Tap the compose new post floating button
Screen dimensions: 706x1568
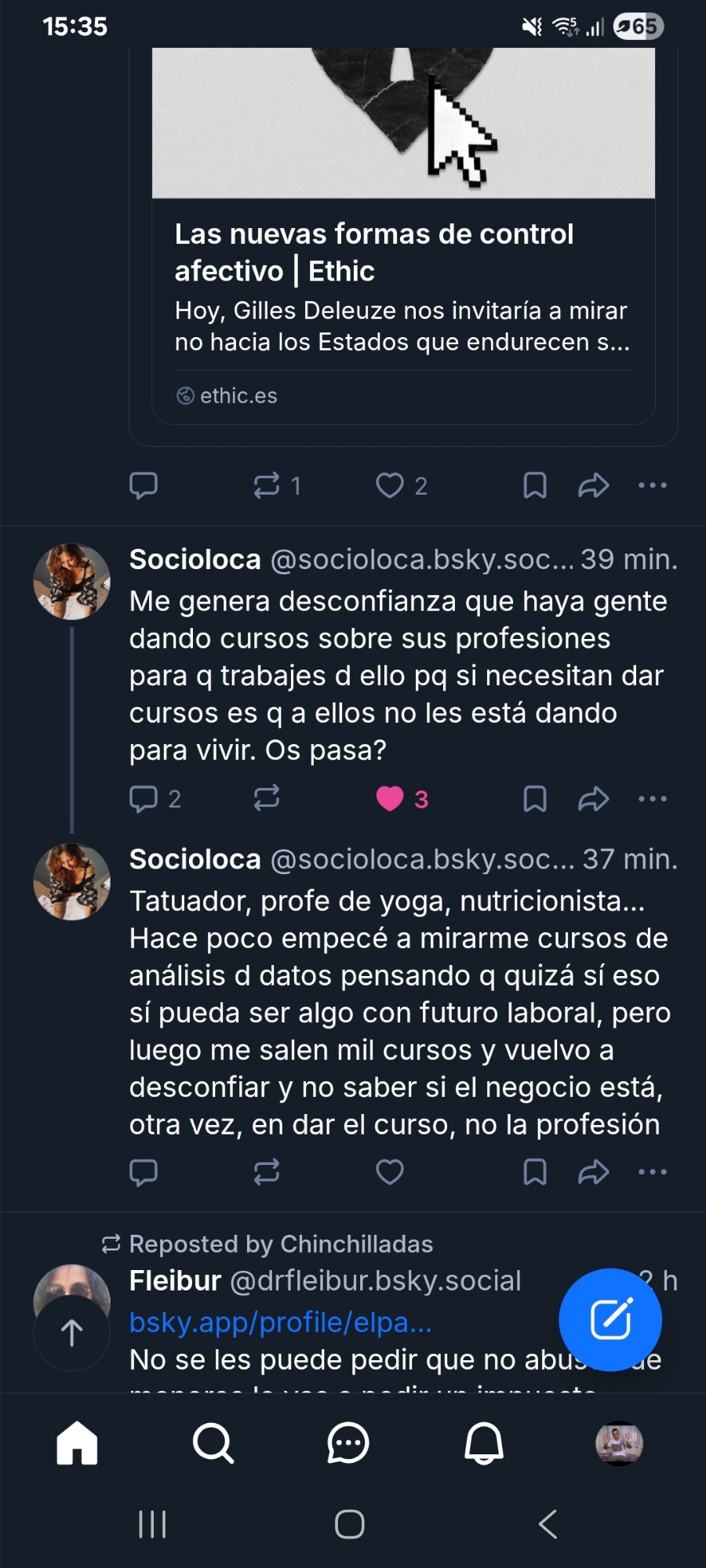[610, 1319]
